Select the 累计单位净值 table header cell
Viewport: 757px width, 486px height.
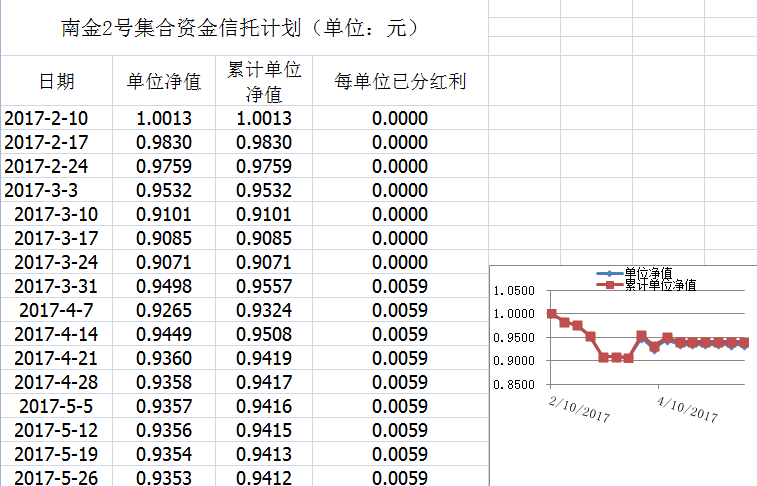point(264,81)
